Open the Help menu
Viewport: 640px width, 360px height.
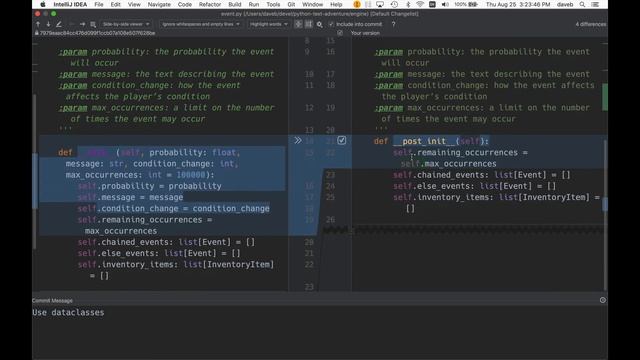(x=336, y=4)
